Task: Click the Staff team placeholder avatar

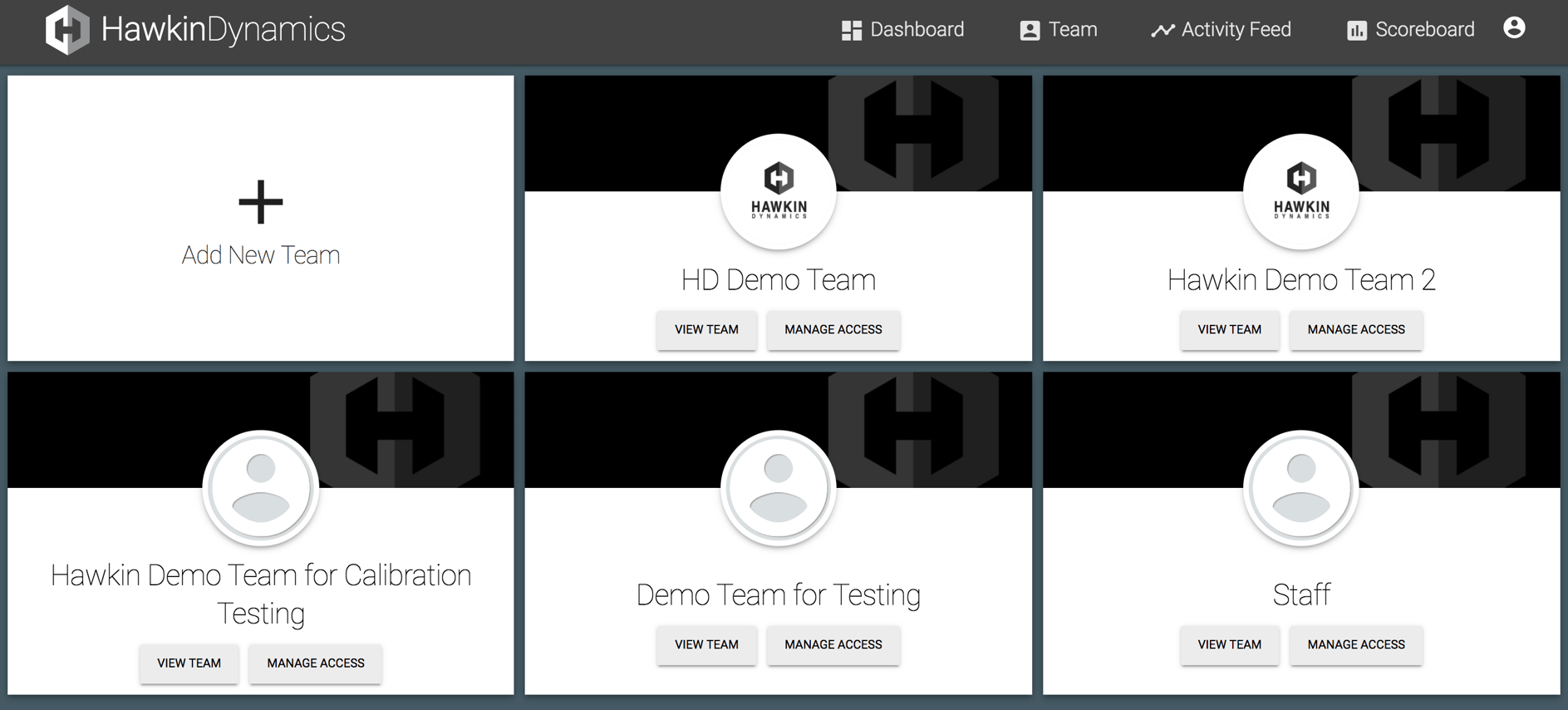Action: point(1300,488)
